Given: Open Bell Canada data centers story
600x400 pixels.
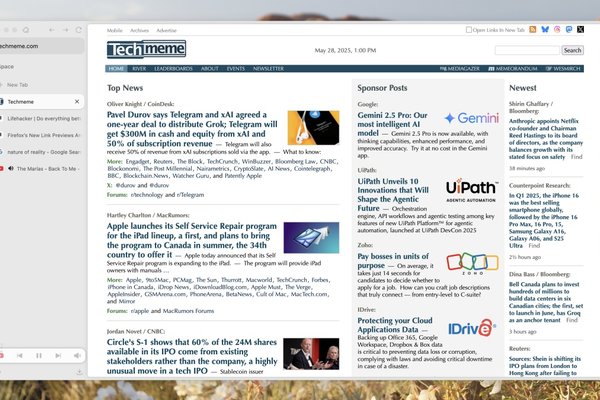Looking at the screenshot, I should point(546,302).
